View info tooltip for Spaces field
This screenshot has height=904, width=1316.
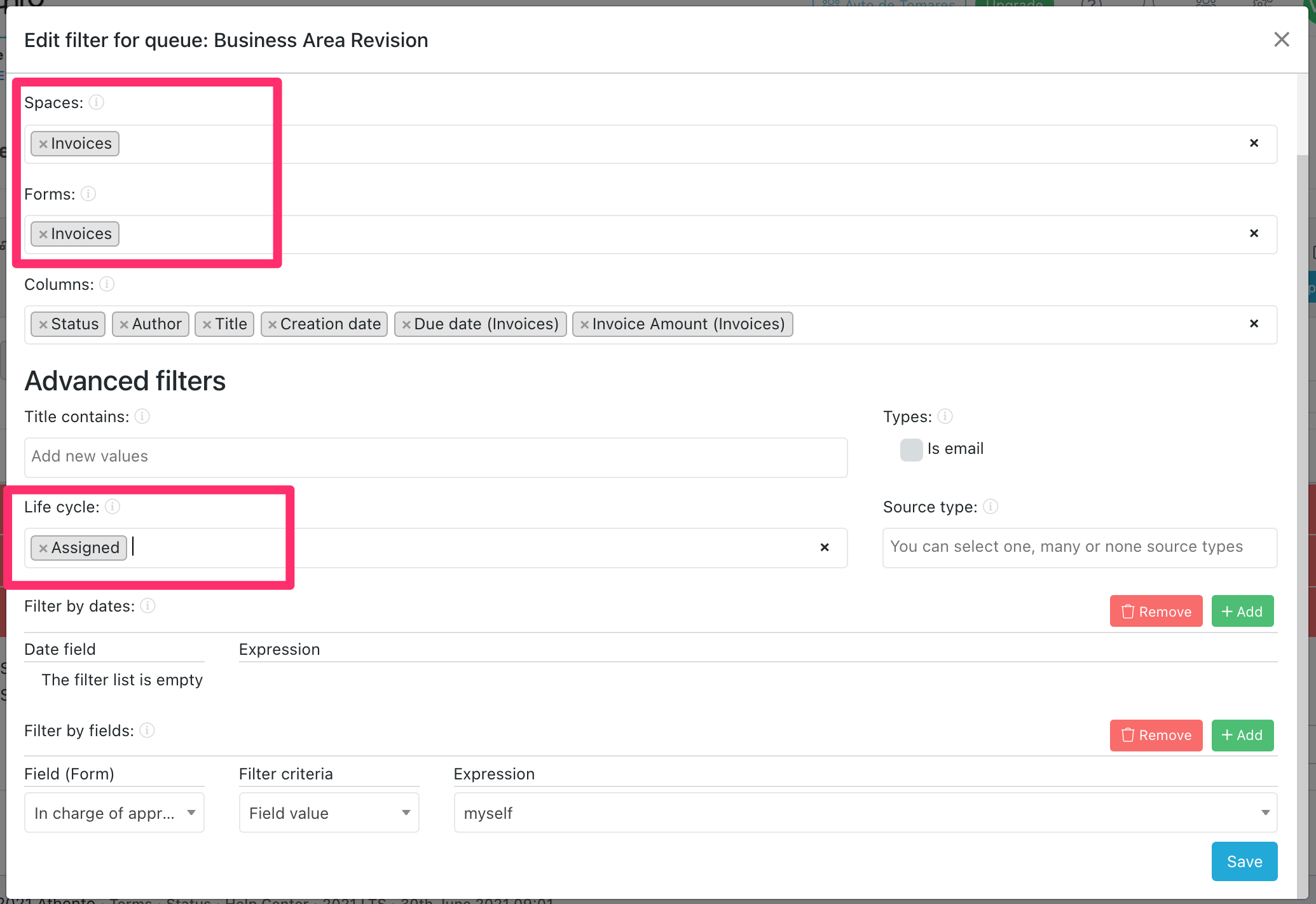pos(97,102)
